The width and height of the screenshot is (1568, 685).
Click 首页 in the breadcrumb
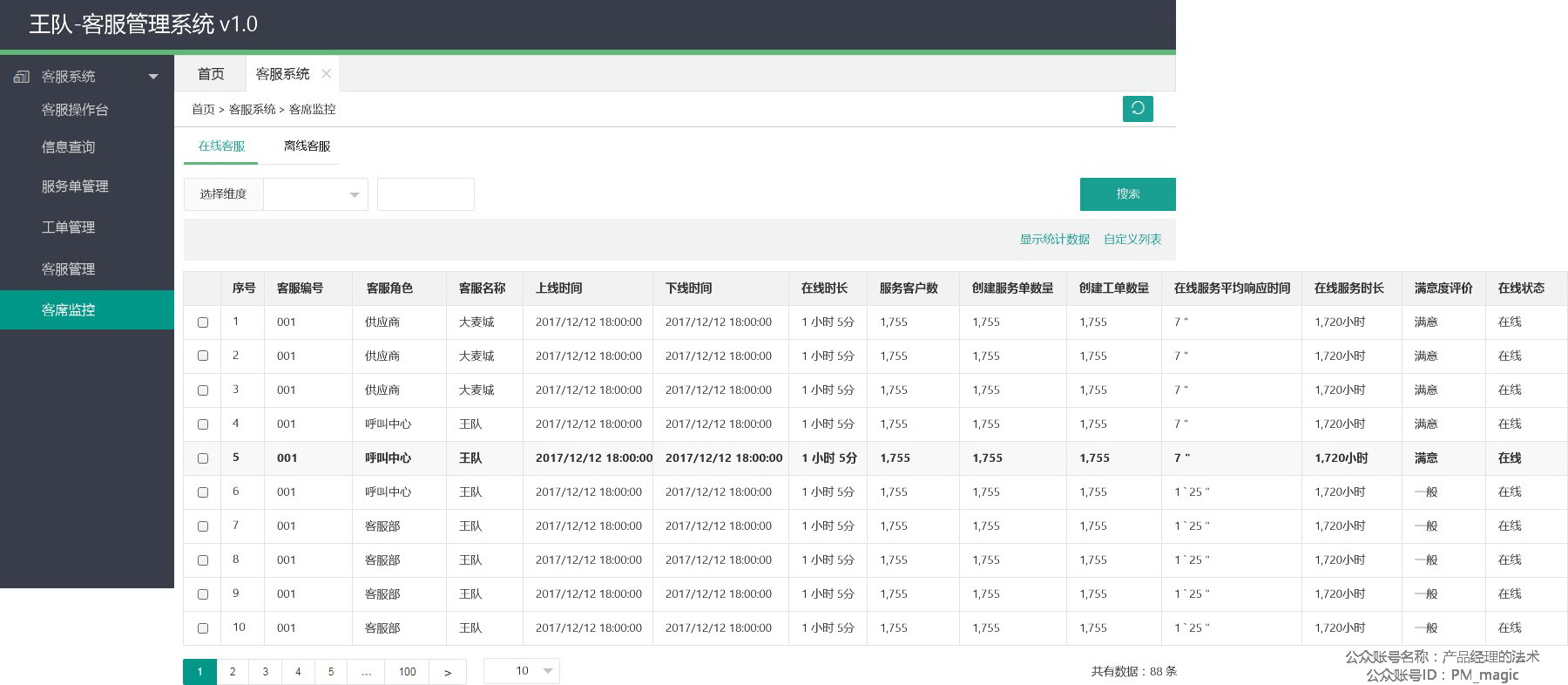coord(203,110)
